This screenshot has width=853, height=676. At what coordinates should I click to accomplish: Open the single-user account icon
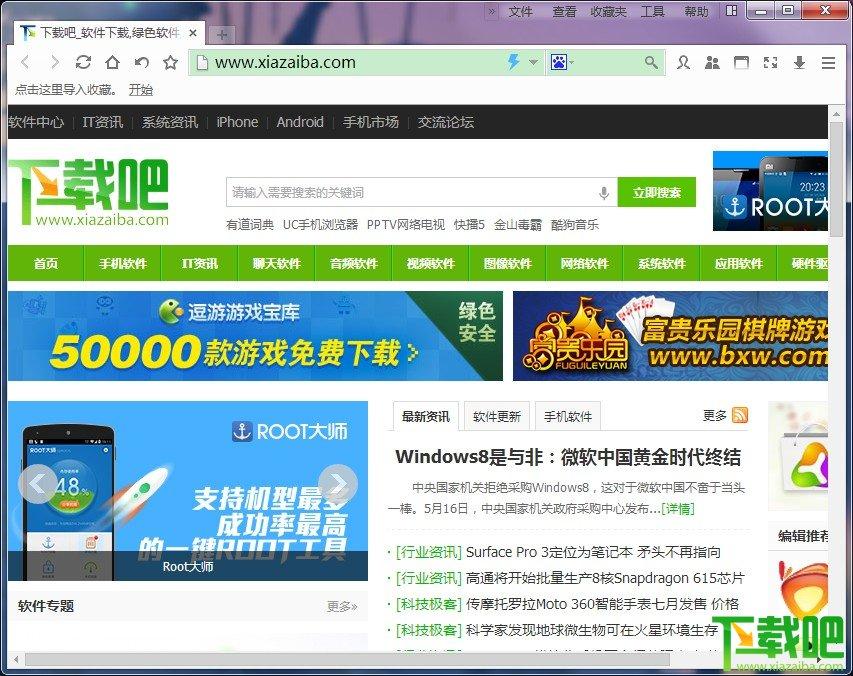click(x=683, y=63)
